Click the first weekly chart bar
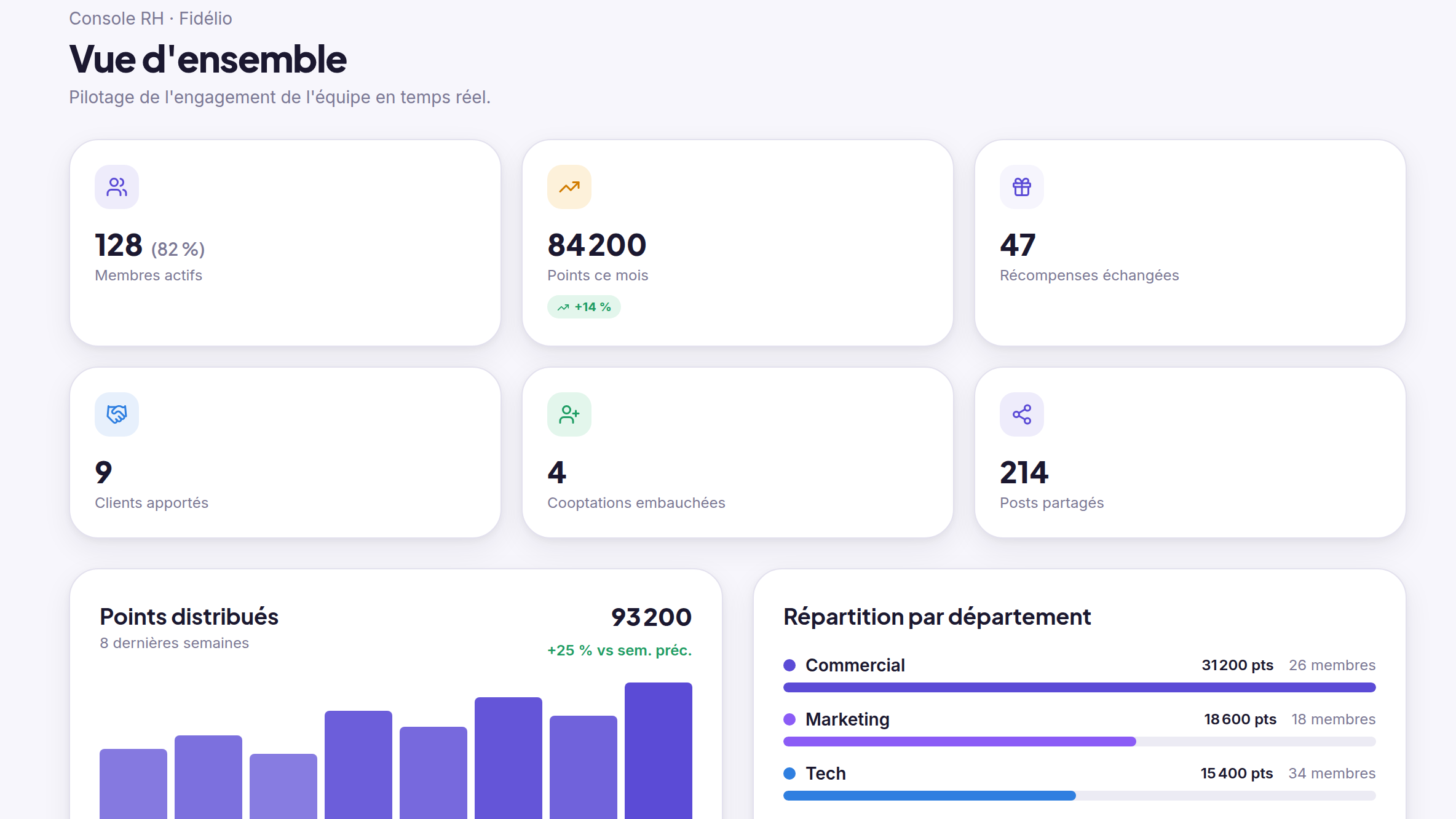This screenshot has width=1456, height=819. pos(133,784)
